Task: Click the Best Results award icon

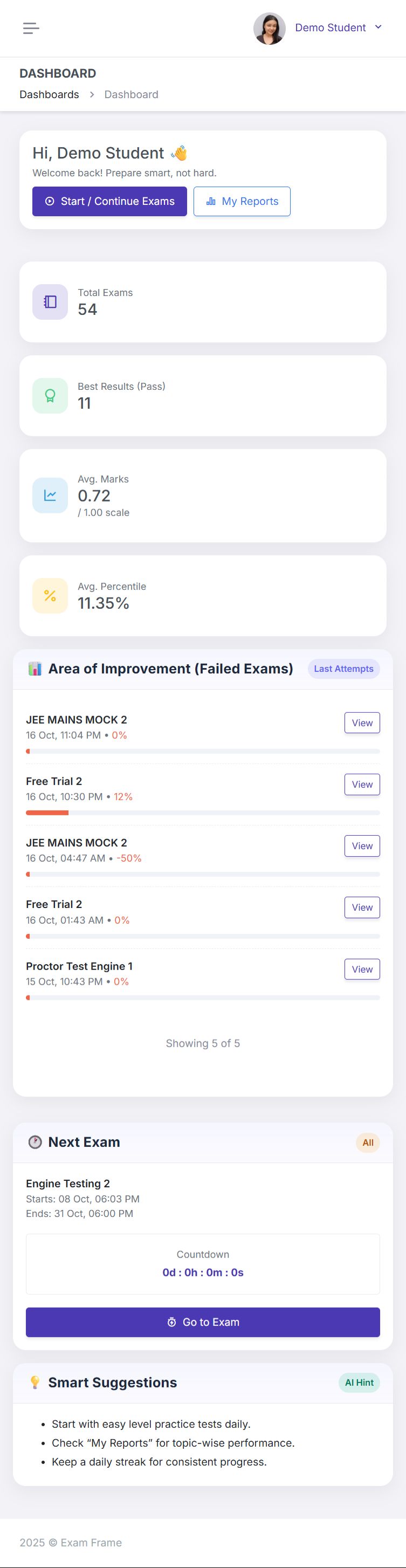Action: tap(50, 396)
